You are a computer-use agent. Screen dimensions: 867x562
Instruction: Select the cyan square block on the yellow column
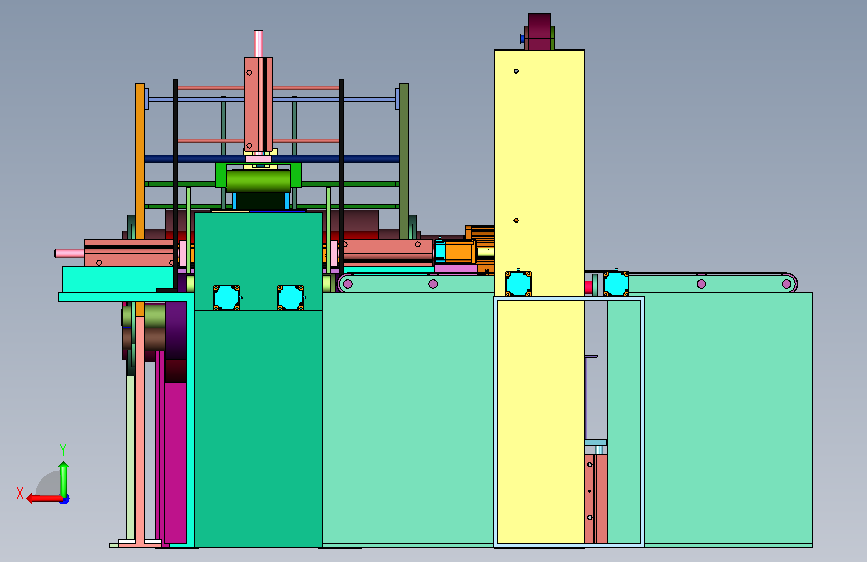click(x=518, y=284)
